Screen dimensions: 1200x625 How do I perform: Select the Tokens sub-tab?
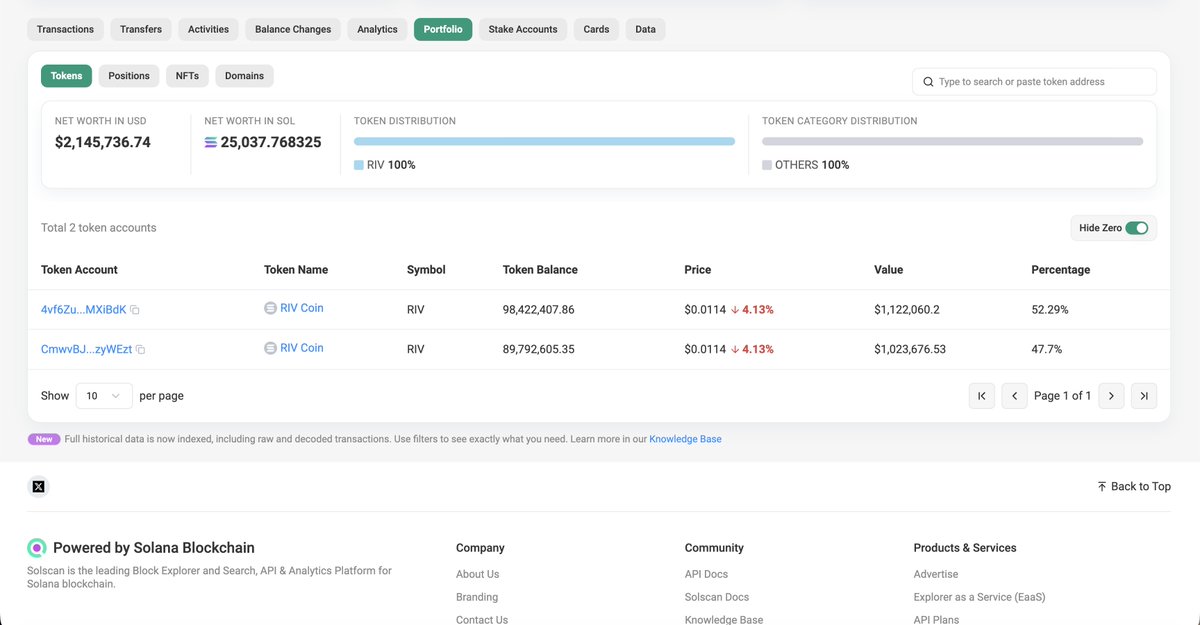coord(66,76)
